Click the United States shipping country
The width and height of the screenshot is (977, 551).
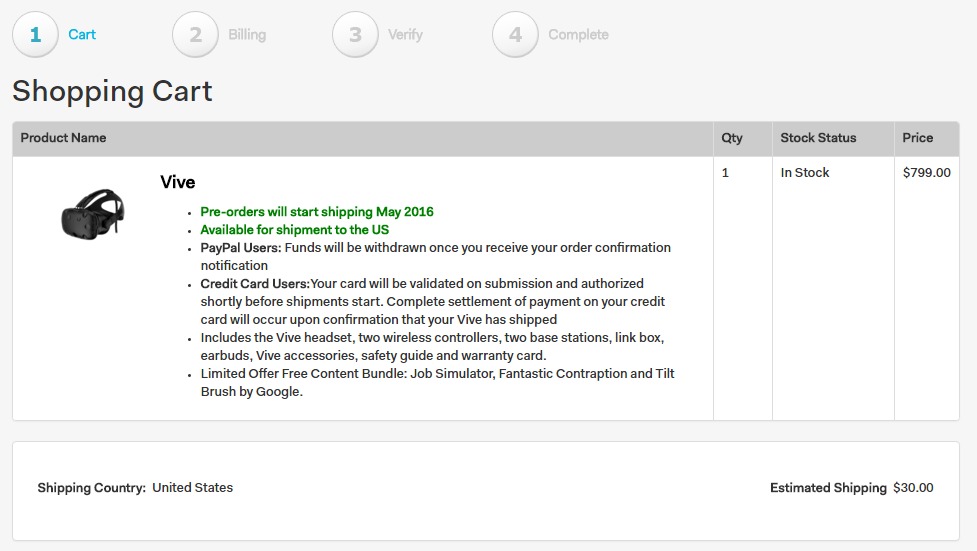pyautogui.click(x=192, y=488)
